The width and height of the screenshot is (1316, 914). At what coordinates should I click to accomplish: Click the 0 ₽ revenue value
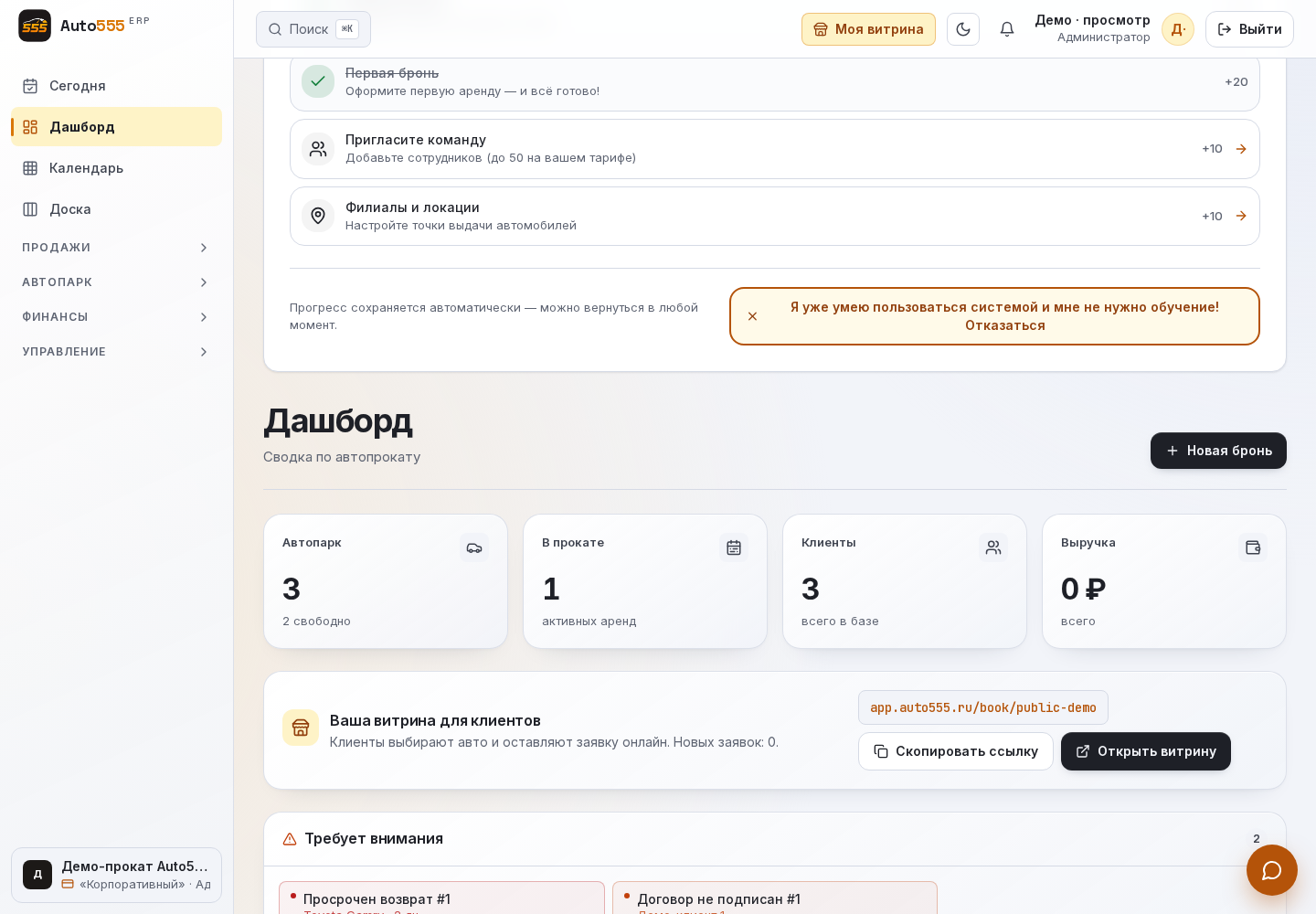tap(1084, 590)
